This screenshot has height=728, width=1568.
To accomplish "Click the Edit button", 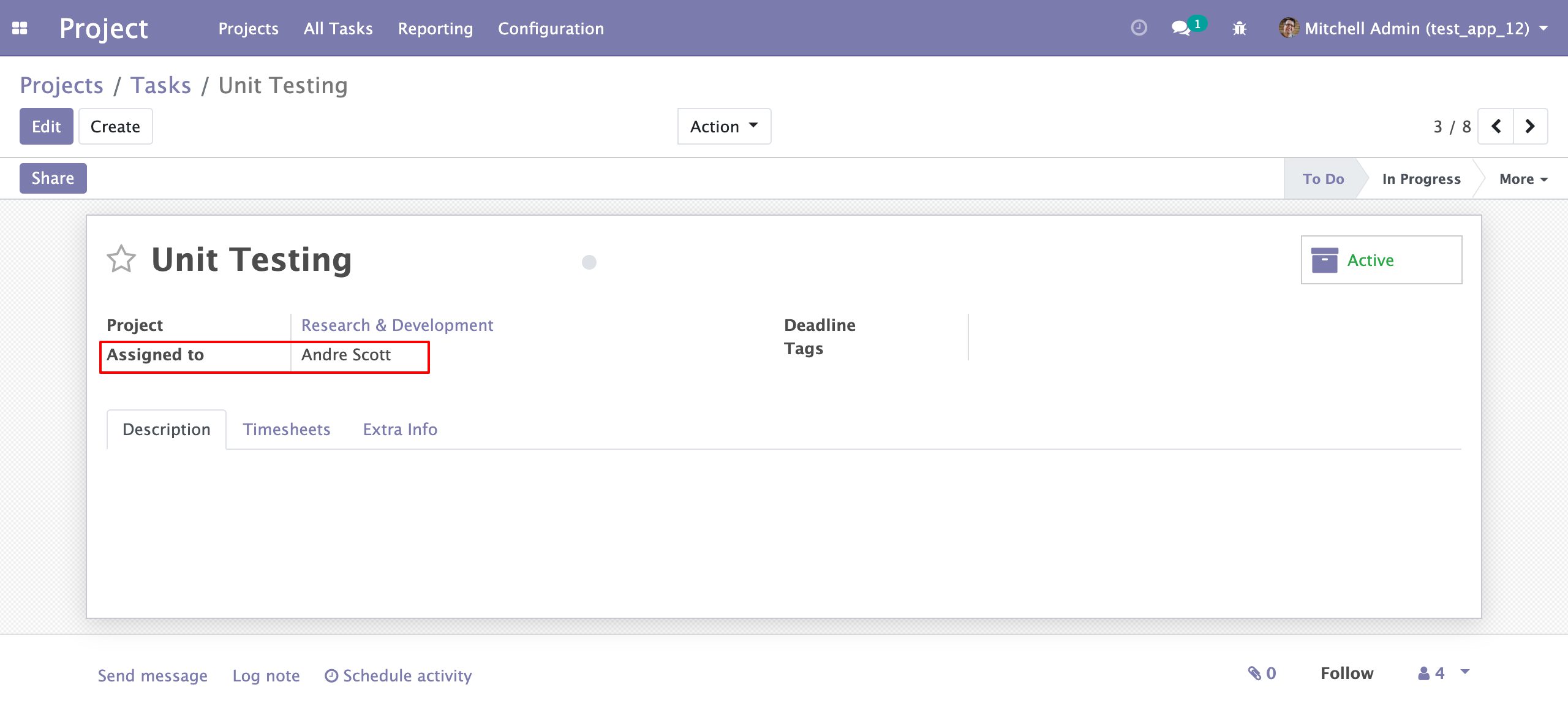I will coord(47,126).
